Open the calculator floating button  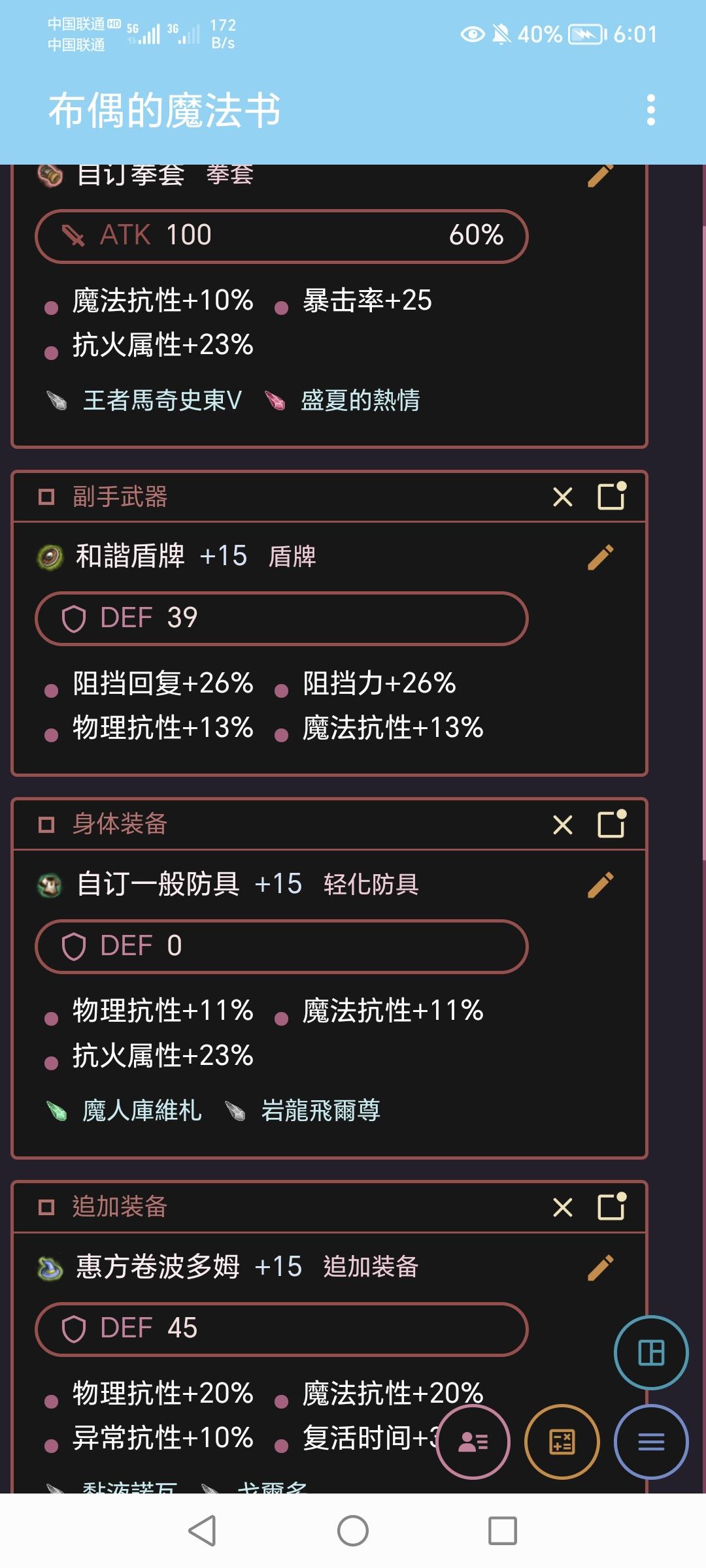pos(562,1441)
